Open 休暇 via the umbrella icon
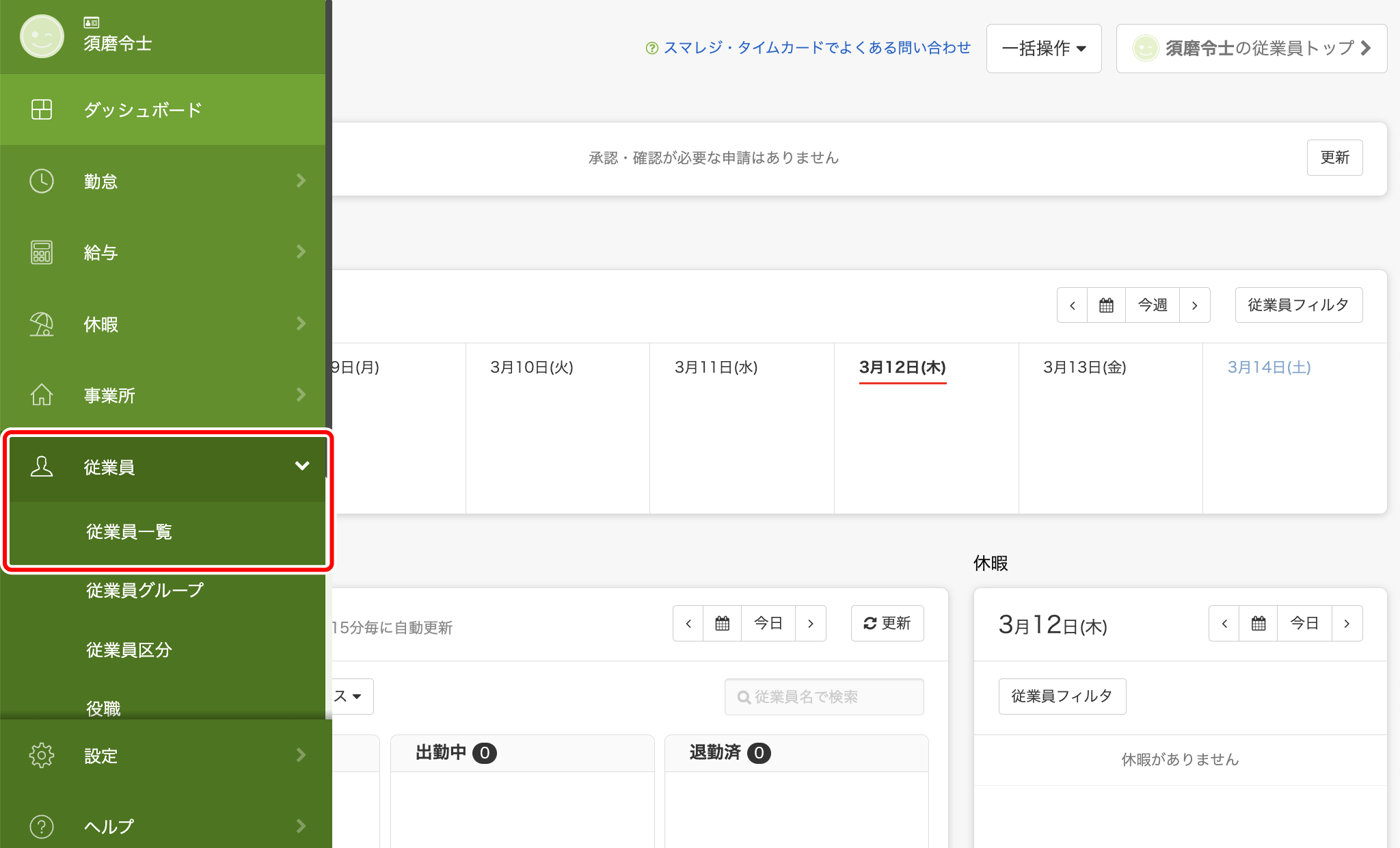This screenshot has height=848, width=1400. [42, 323]
